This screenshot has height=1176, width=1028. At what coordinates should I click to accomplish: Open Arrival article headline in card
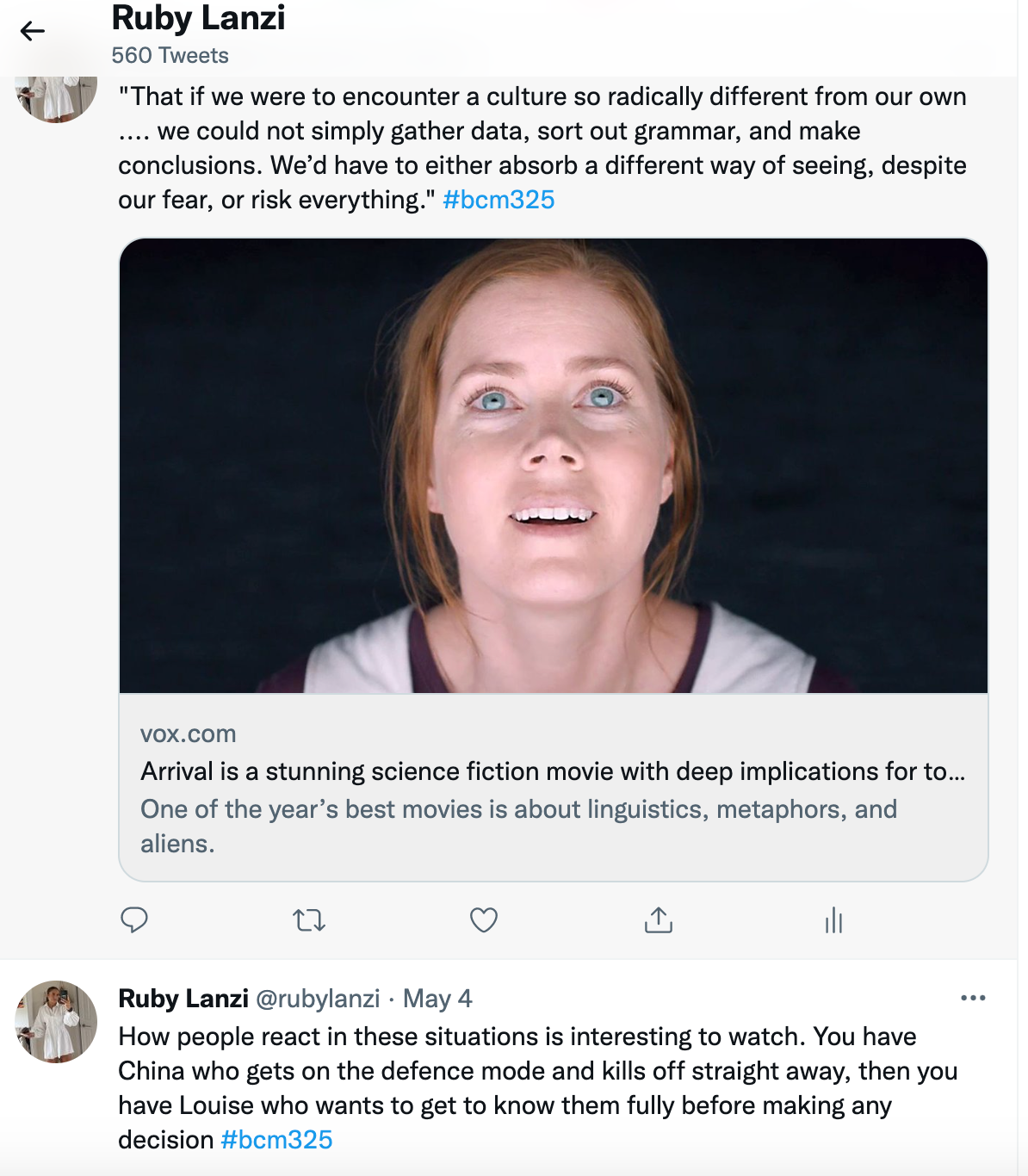point(552,771)
